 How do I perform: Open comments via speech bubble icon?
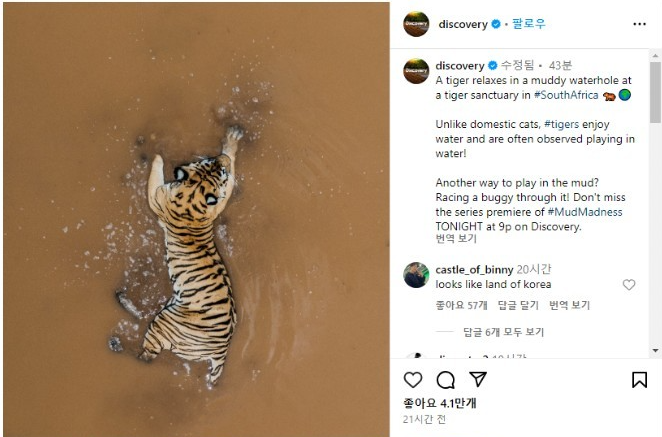tap(446, 380)
